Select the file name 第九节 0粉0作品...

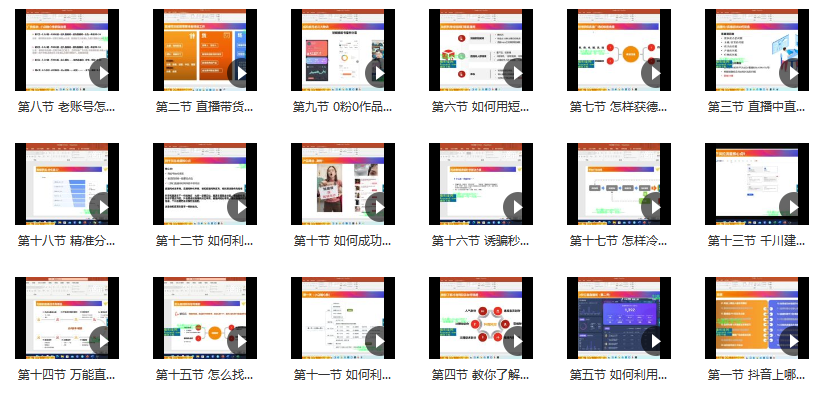pyautogui.click(x=343, y=107)
